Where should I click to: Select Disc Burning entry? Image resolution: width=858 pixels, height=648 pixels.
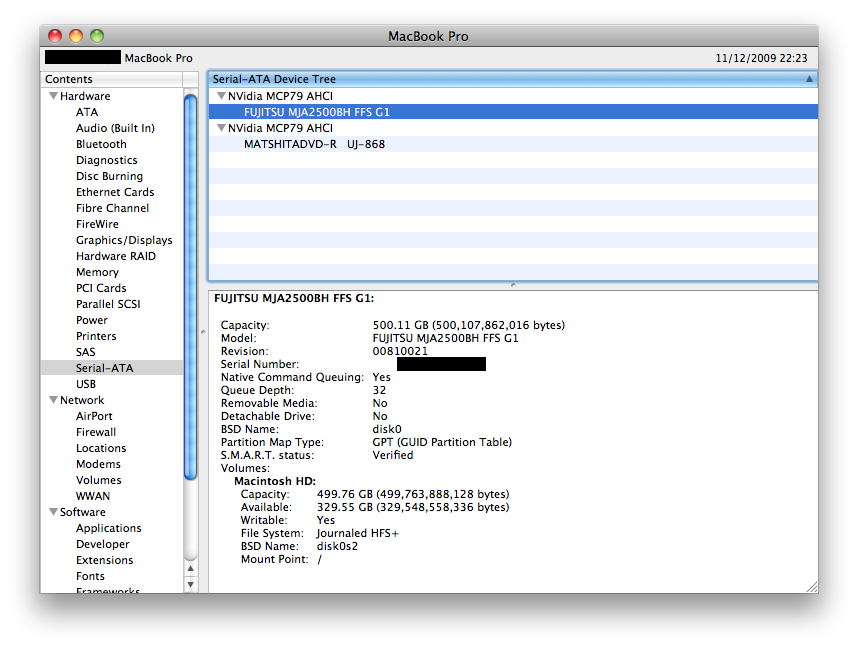[109, 176]
